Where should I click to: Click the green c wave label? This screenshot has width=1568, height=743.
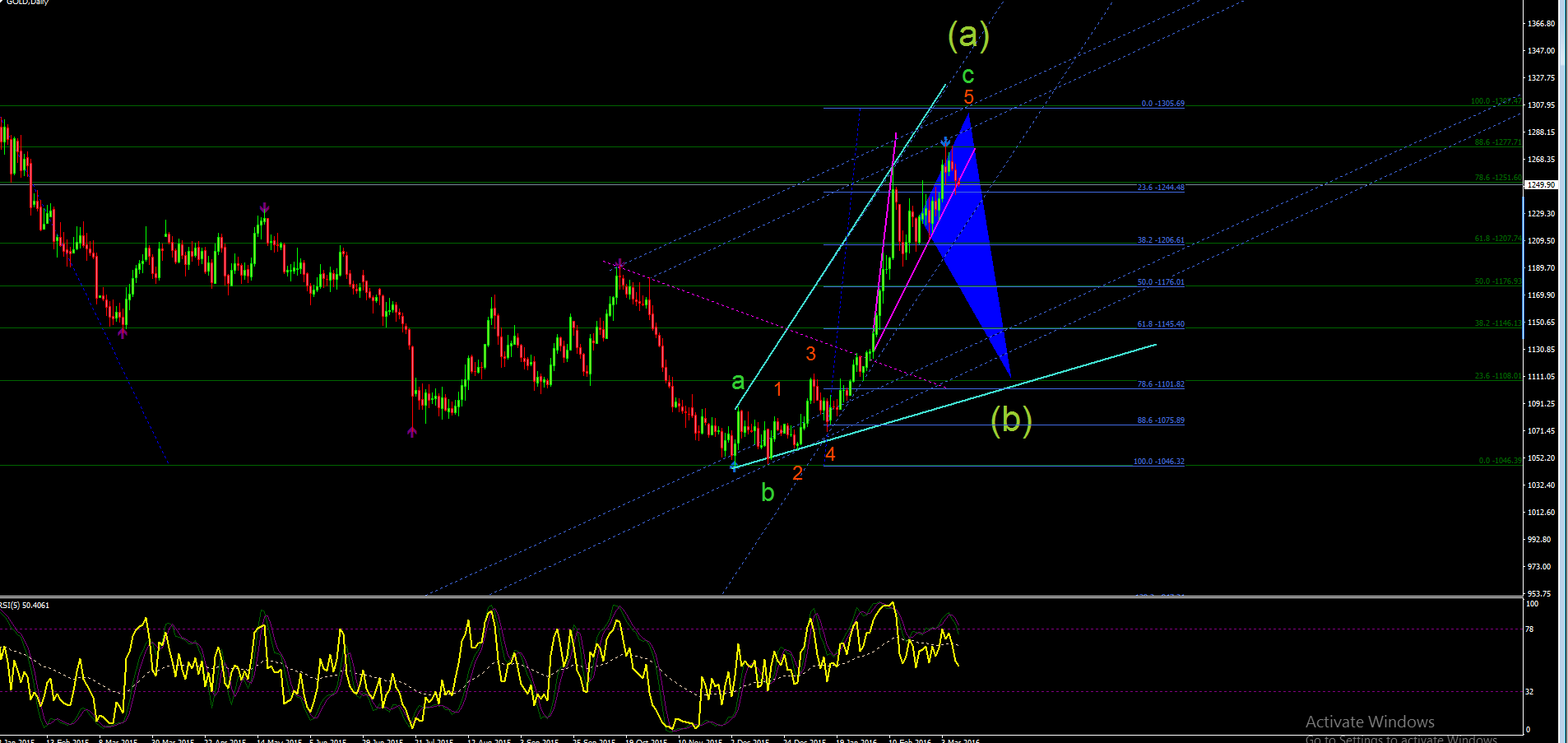pos(968,76)
